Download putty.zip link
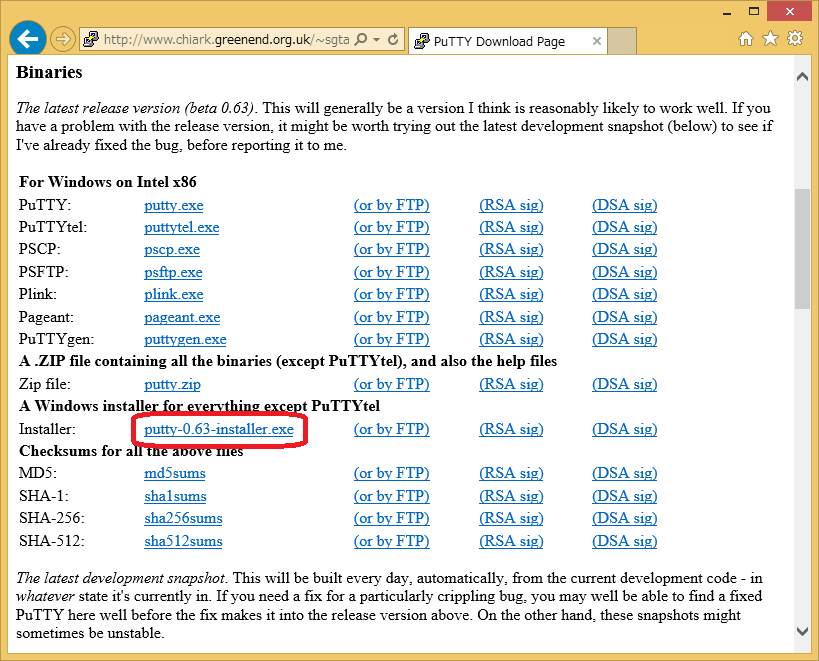The height and width of the screenshot is (661, 819). tap(172, 384)
